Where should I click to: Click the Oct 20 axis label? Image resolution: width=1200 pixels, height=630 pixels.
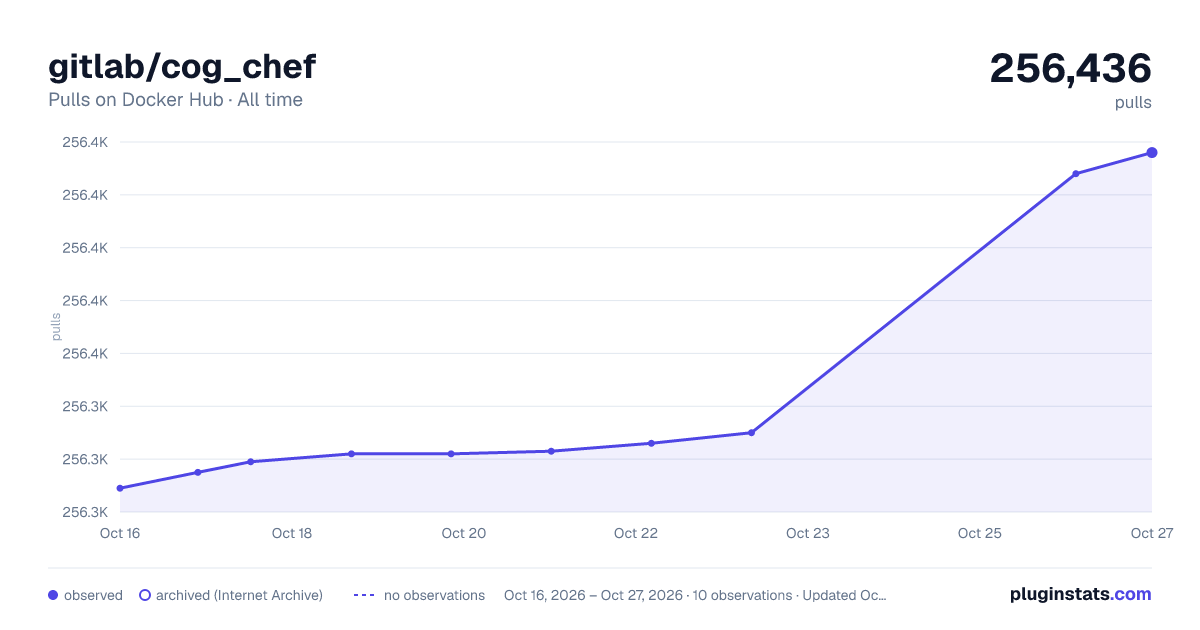[x=464, y=533]
